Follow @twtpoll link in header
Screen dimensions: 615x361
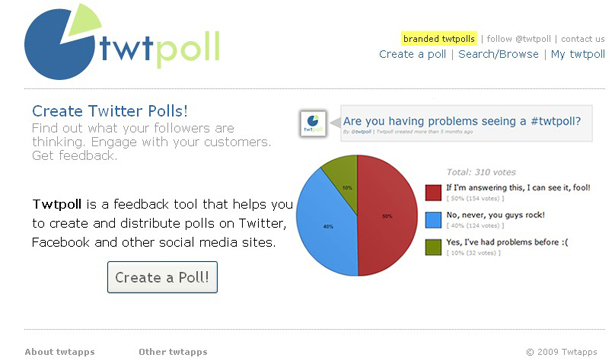coord(519,39)
